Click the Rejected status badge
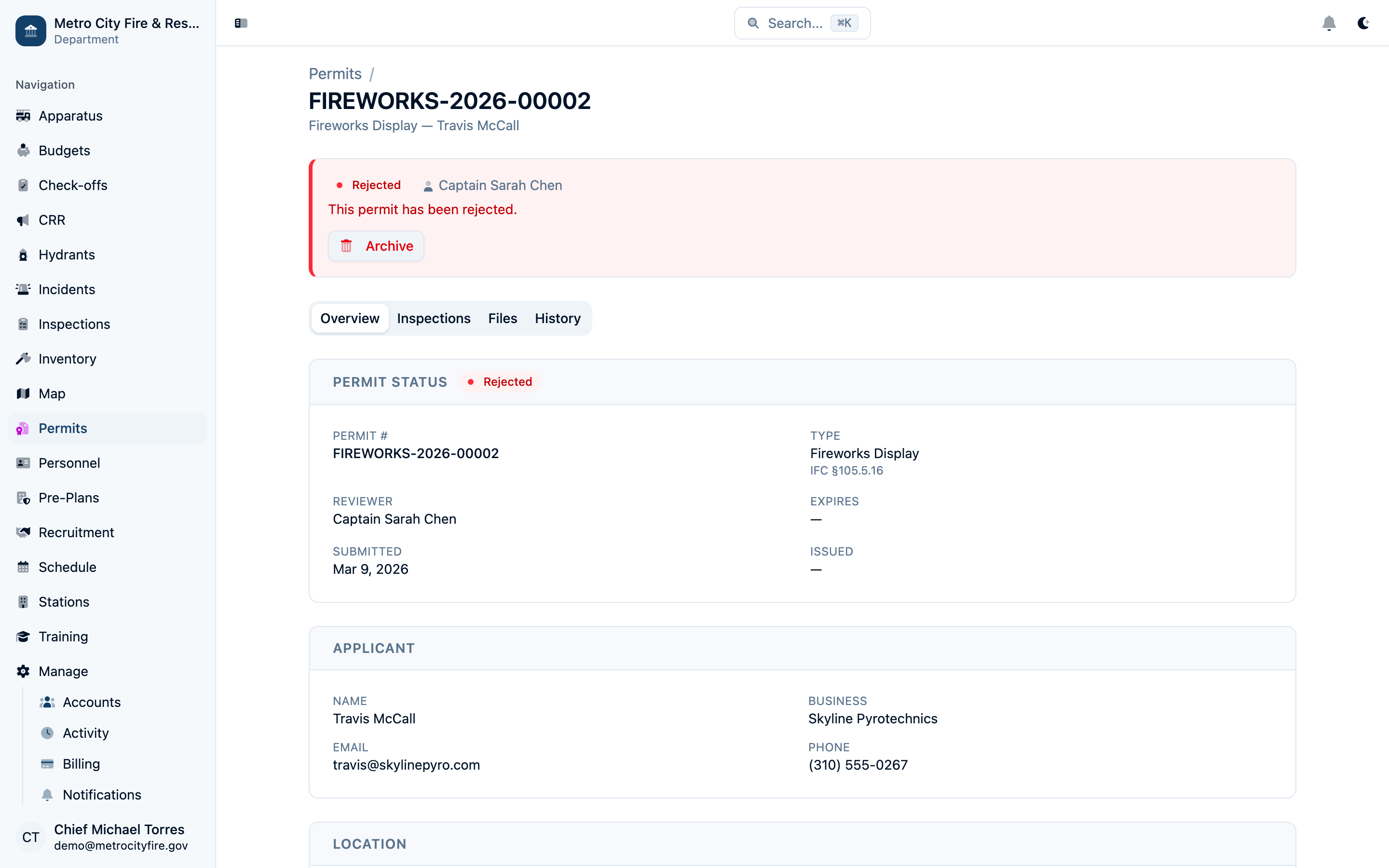This screenshot has width=1389, height=868. tap(499, 381)
